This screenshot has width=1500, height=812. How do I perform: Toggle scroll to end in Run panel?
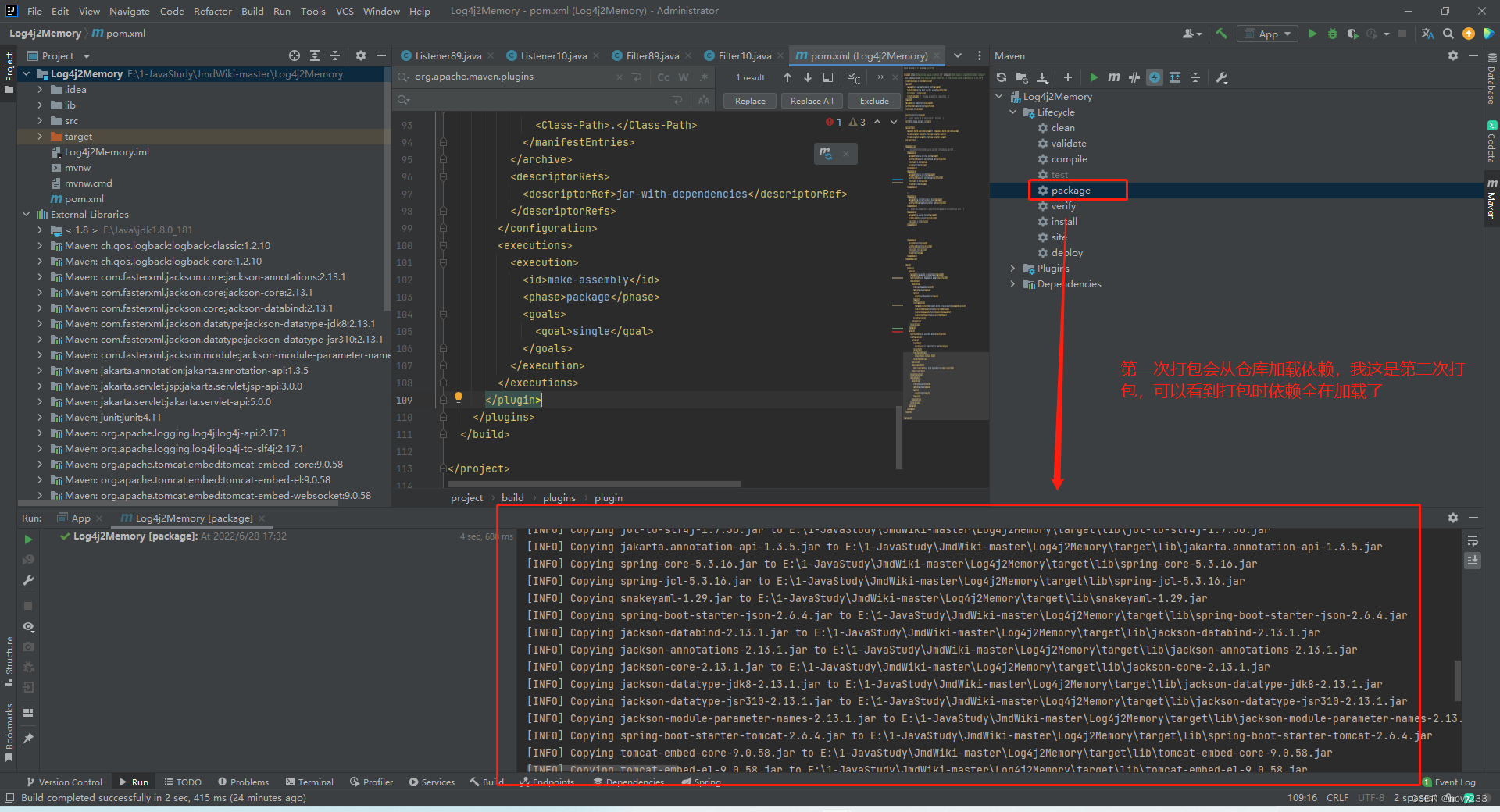click(1473, 561)
